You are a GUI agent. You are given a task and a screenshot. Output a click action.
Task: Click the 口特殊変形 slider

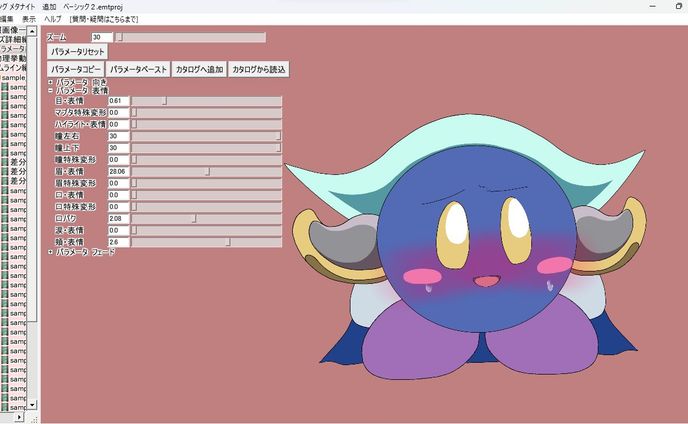pos(207,207)
